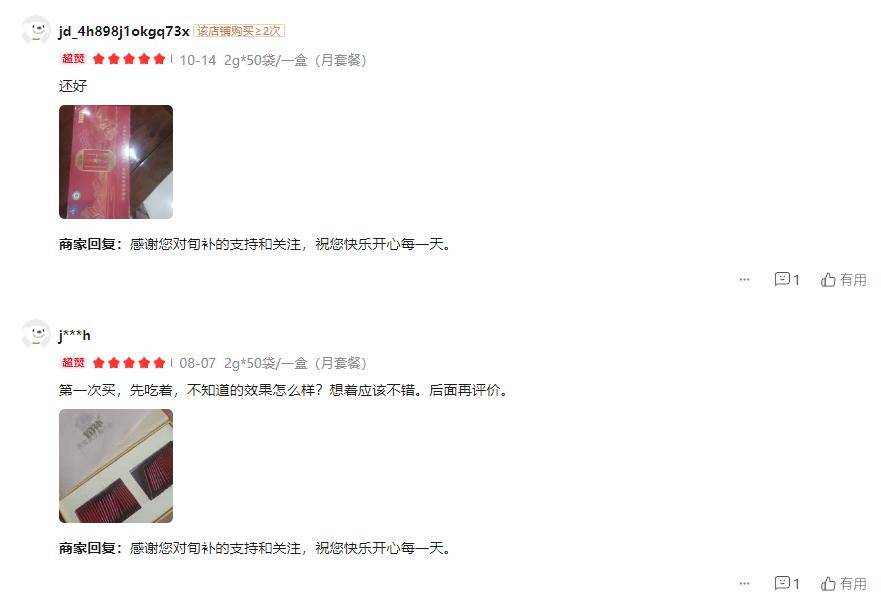Click the 该店铺购买≥2次 badge
Viewport: 881px width, 605px height.
point(239,31)
